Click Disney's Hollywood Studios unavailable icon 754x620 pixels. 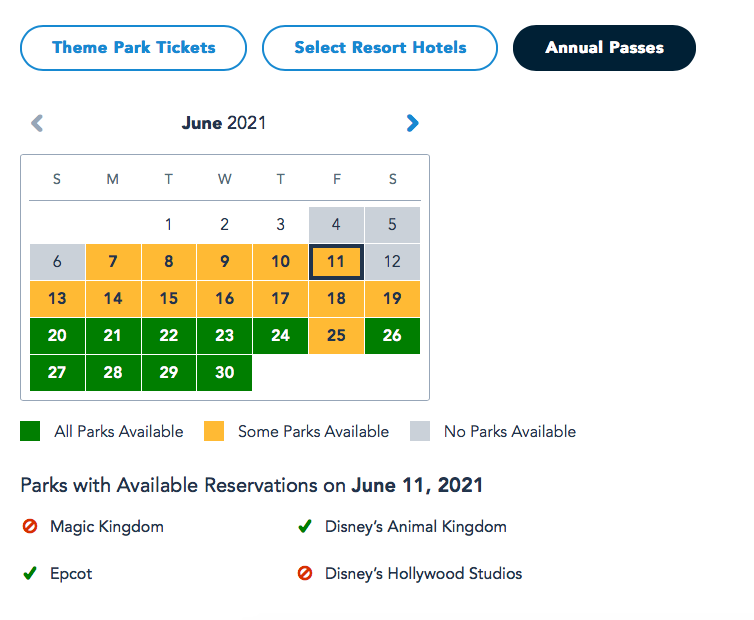click(x=305, y=574)
